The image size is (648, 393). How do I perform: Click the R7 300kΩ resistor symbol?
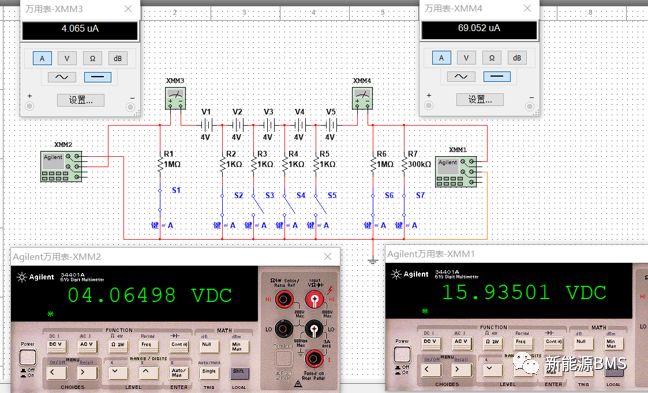(x=405, y=164)
